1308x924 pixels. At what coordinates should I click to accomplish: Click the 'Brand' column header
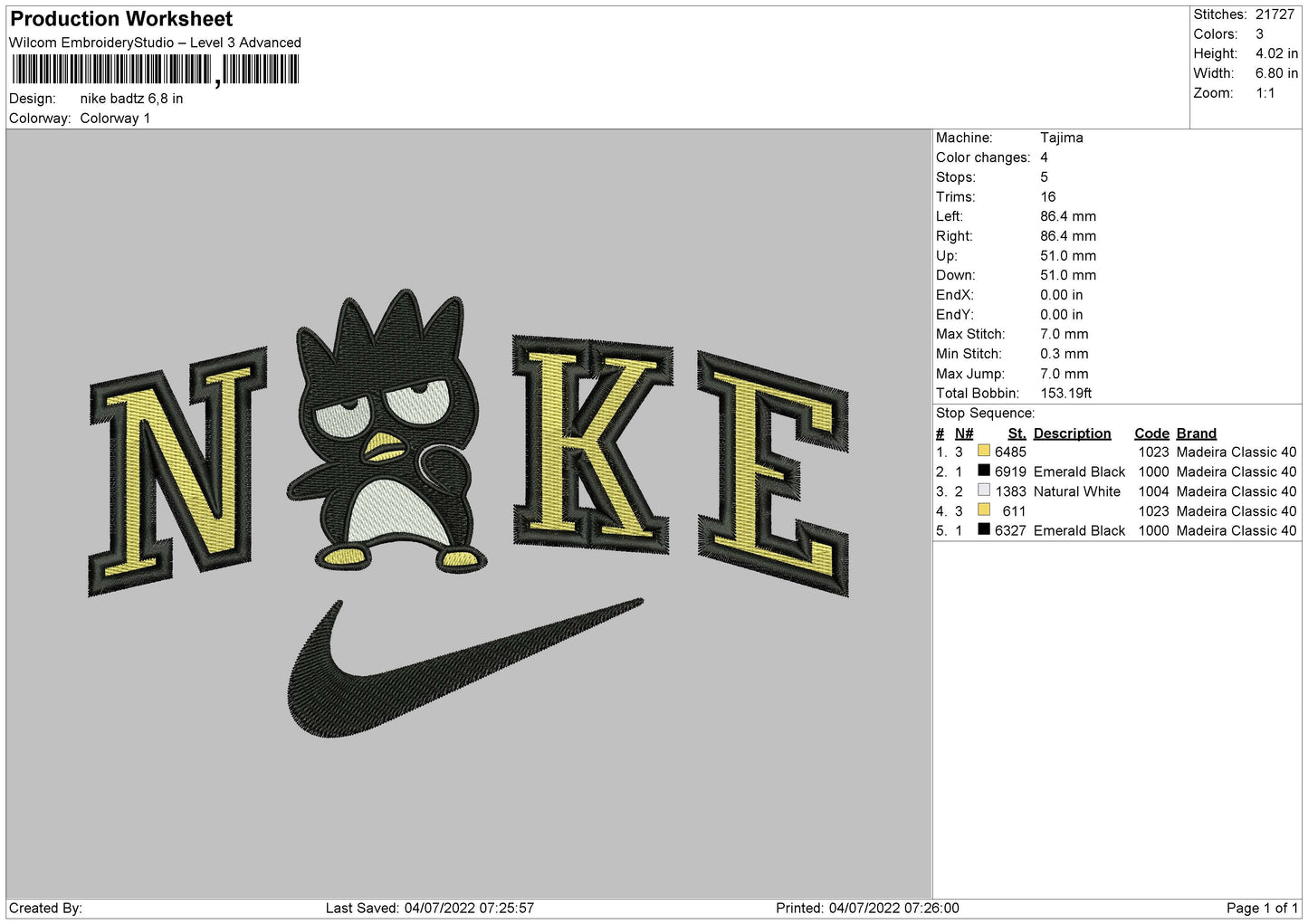click(1196, 433)
